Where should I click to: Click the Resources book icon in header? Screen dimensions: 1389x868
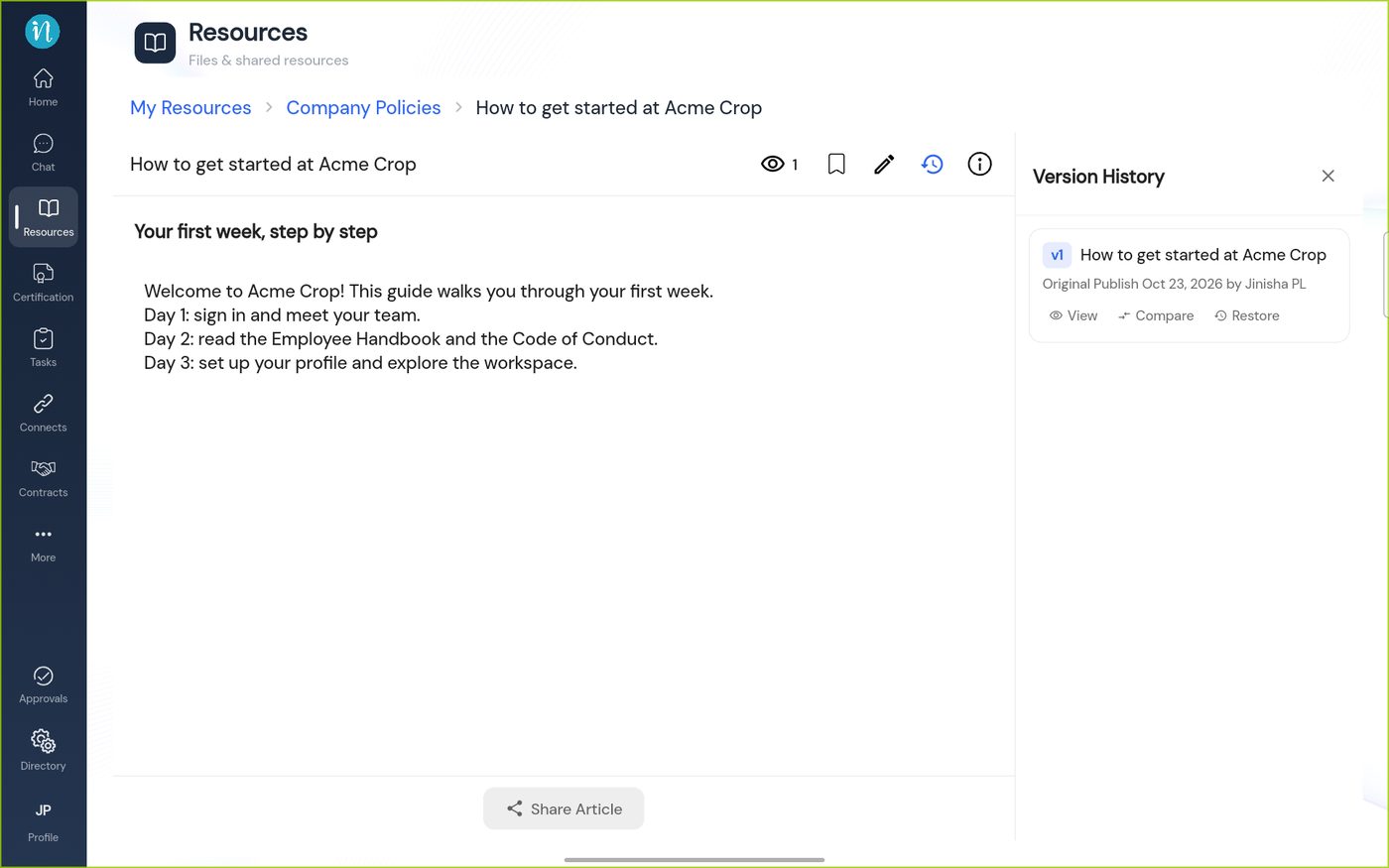pos(155,43)
